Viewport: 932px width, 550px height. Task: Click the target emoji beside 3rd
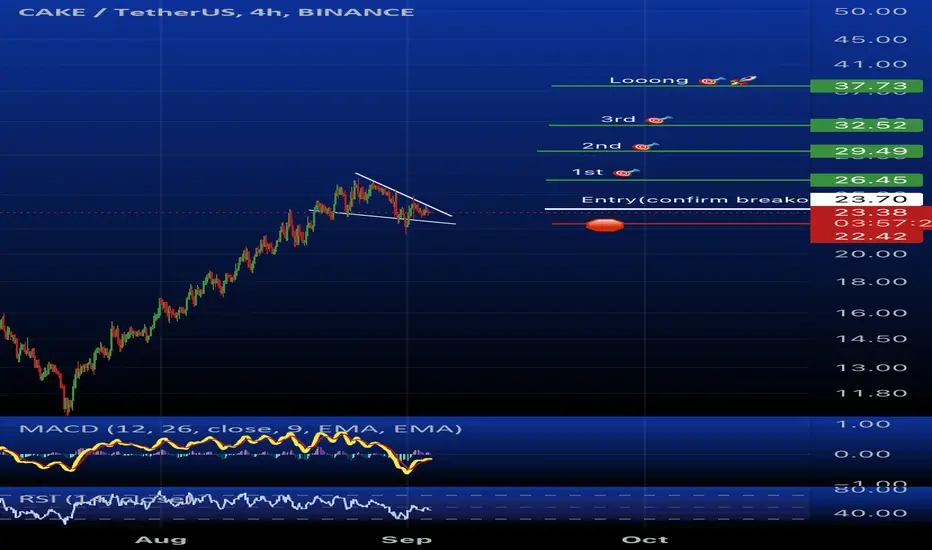[x=659, y=120]
